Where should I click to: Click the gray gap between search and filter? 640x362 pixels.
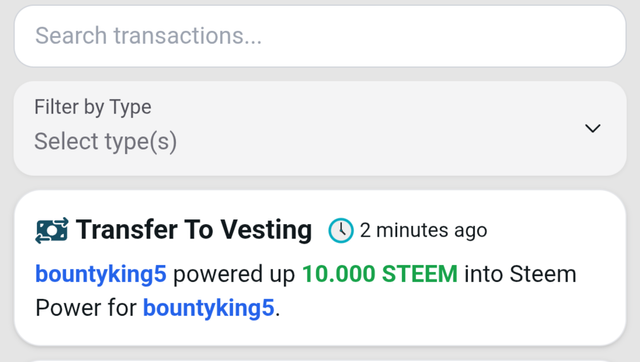pos(320,74)
